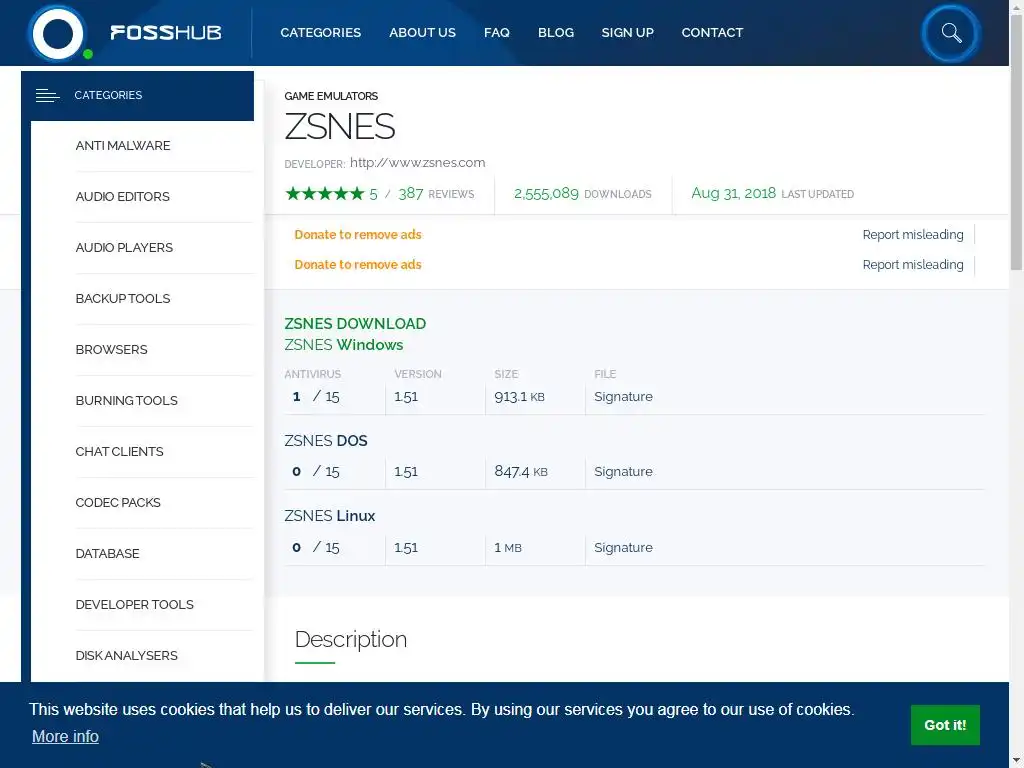1024x768 pixels.
Task: Select BURNING TOOLS category
Action: click(127, 400)
